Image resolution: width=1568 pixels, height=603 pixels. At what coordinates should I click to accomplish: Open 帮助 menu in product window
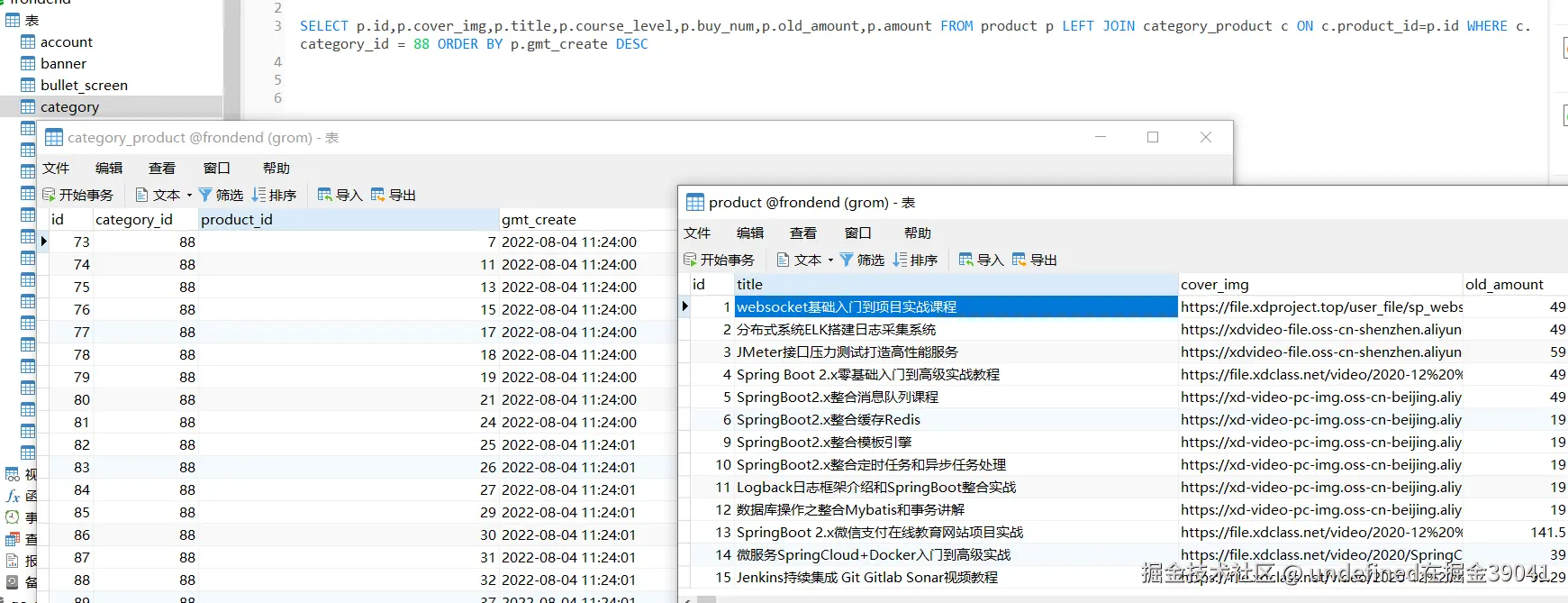click(918, 233)
